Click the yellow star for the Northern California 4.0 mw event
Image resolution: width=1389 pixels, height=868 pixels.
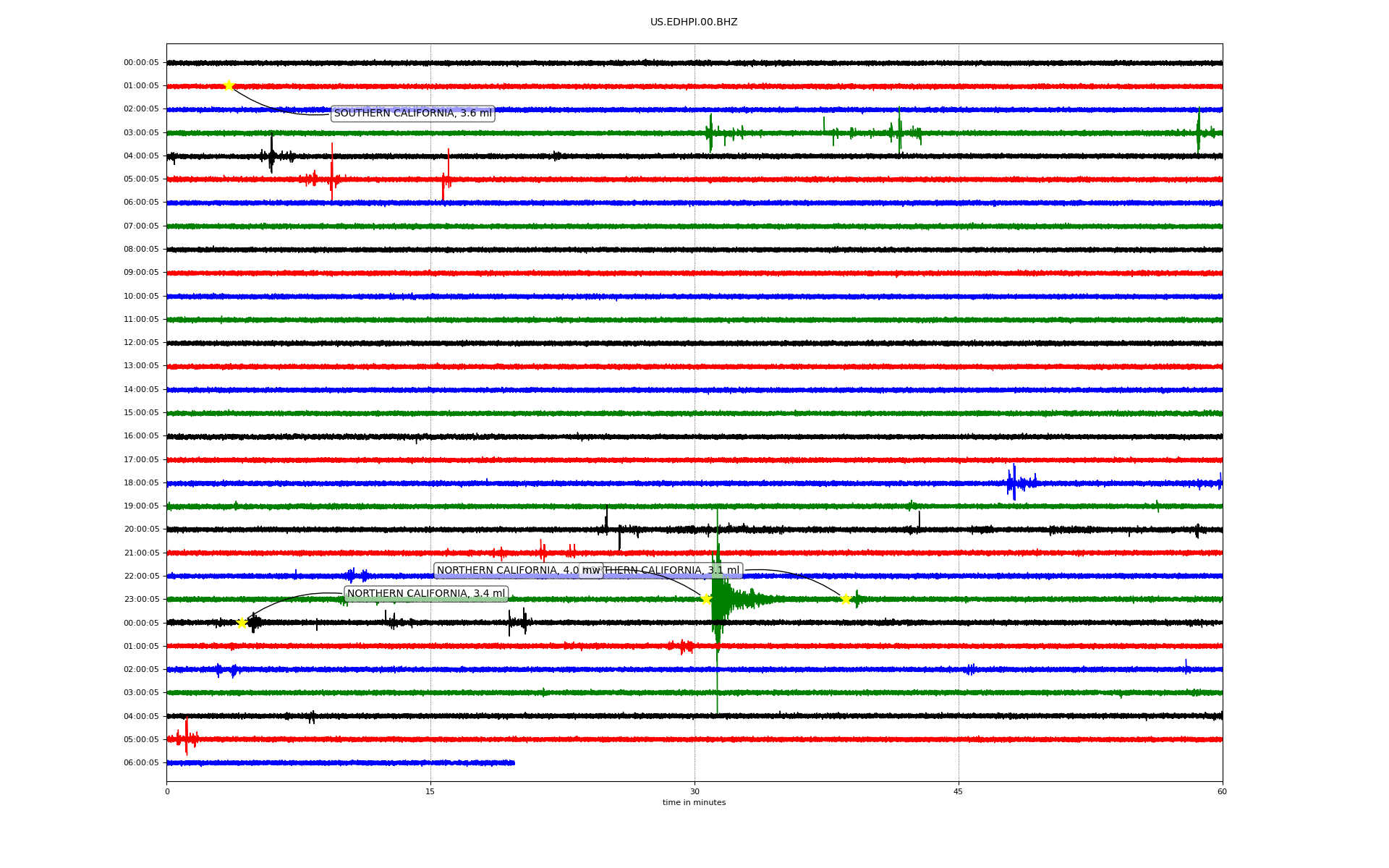tap(706, 599)
